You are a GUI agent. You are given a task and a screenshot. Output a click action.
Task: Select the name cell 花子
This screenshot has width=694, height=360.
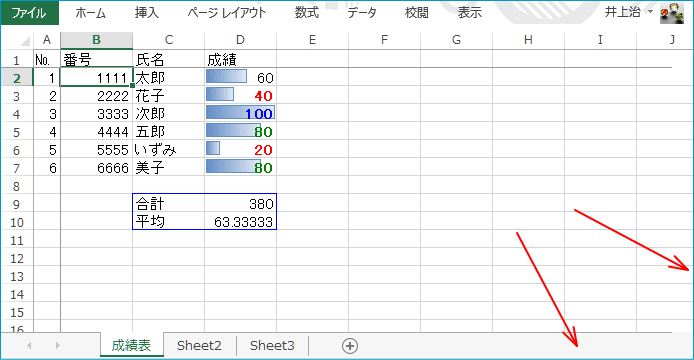tap(169, 96)
